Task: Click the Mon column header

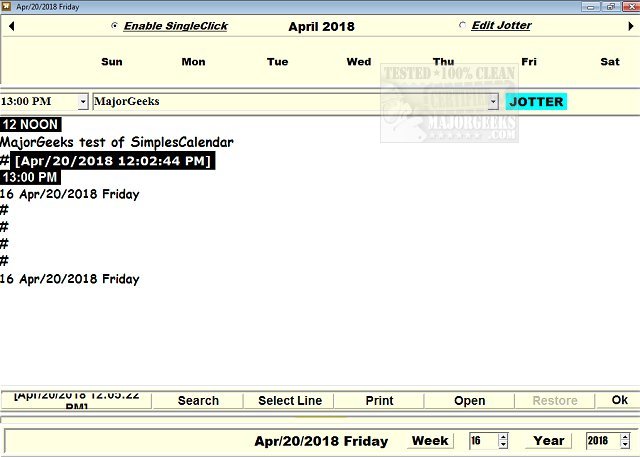Action: tap(193, 62)
